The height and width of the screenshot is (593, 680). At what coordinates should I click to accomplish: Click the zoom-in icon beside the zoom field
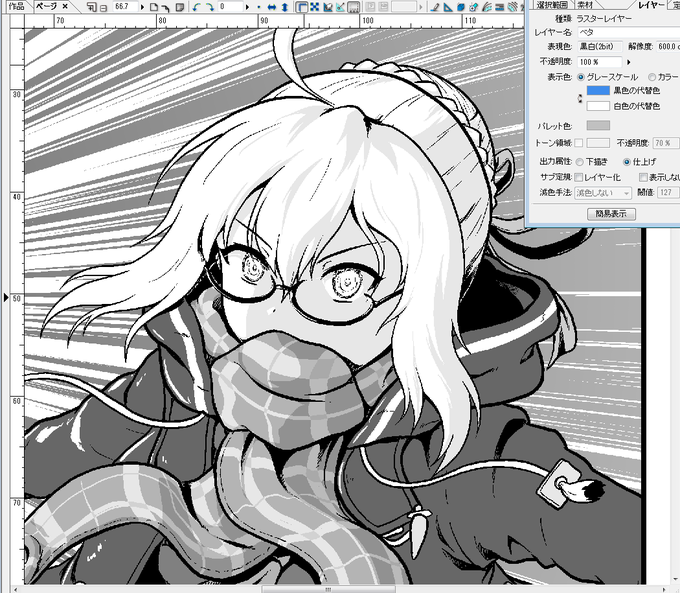pyautogui.click(x=92, y=7)
